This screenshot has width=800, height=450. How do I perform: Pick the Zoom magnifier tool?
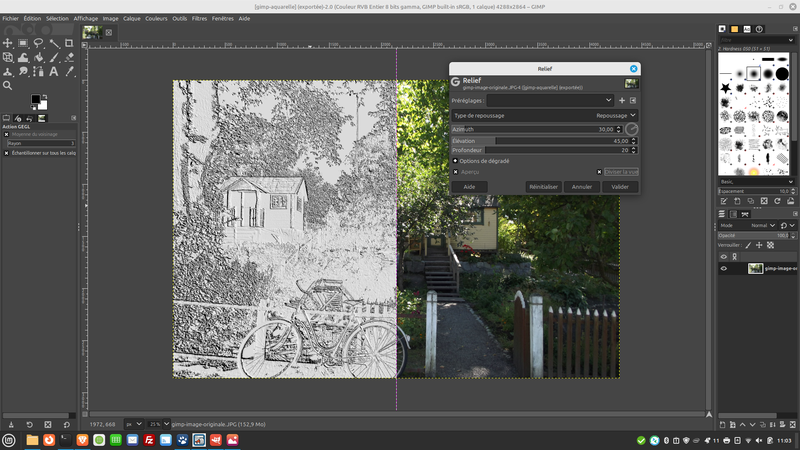coord(8,85)
